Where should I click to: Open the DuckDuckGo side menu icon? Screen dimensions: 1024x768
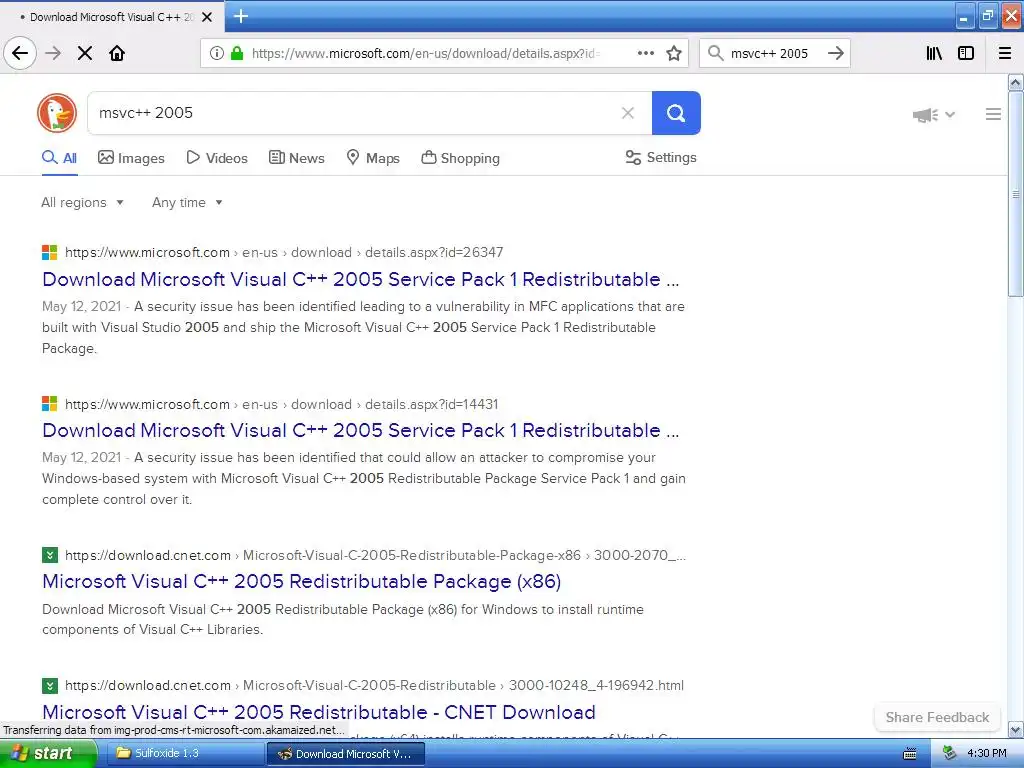point(993,114)
